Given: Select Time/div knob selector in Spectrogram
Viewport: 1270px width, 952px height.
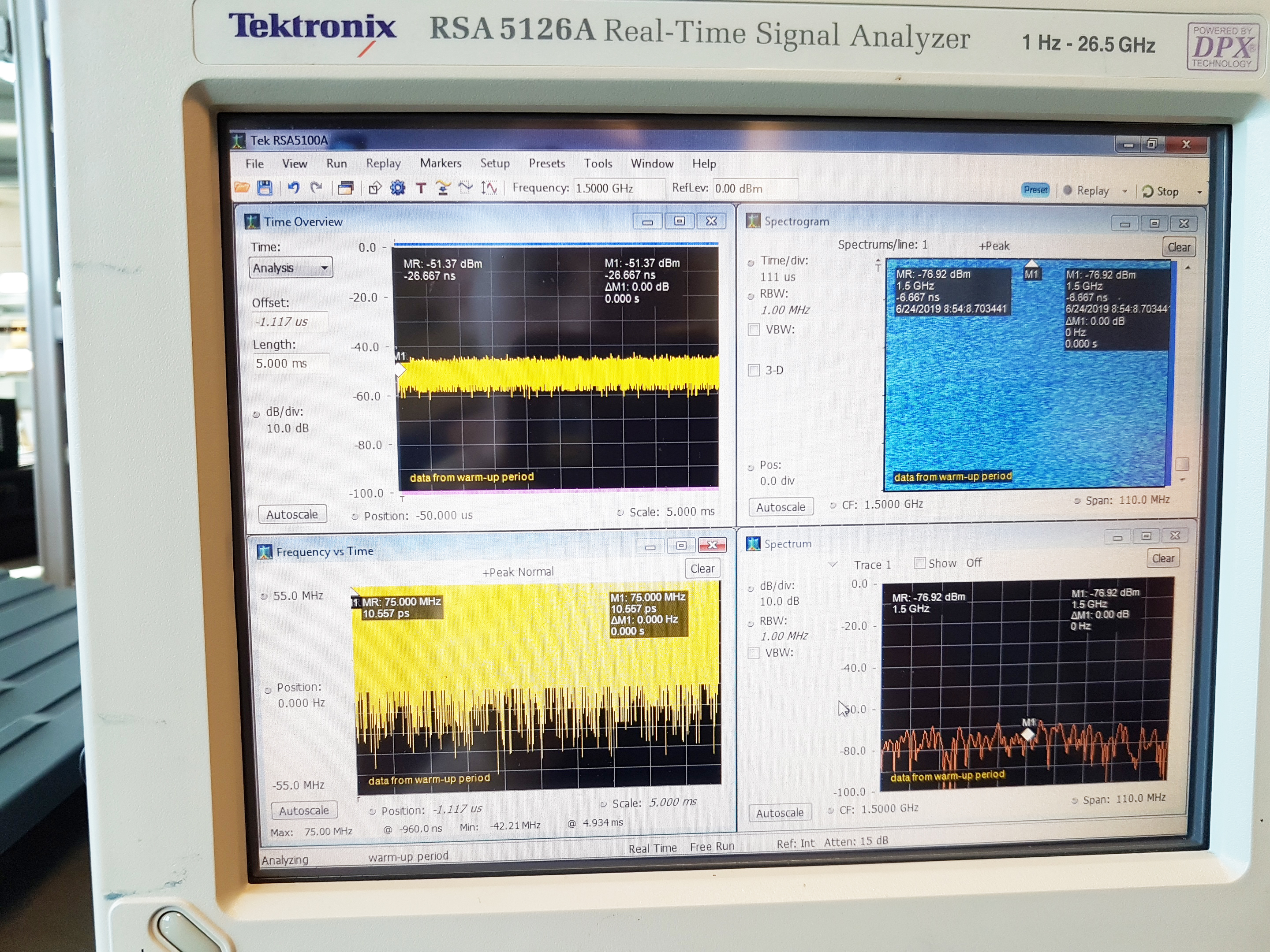Looking at the screenshot, I should point(751,263).
